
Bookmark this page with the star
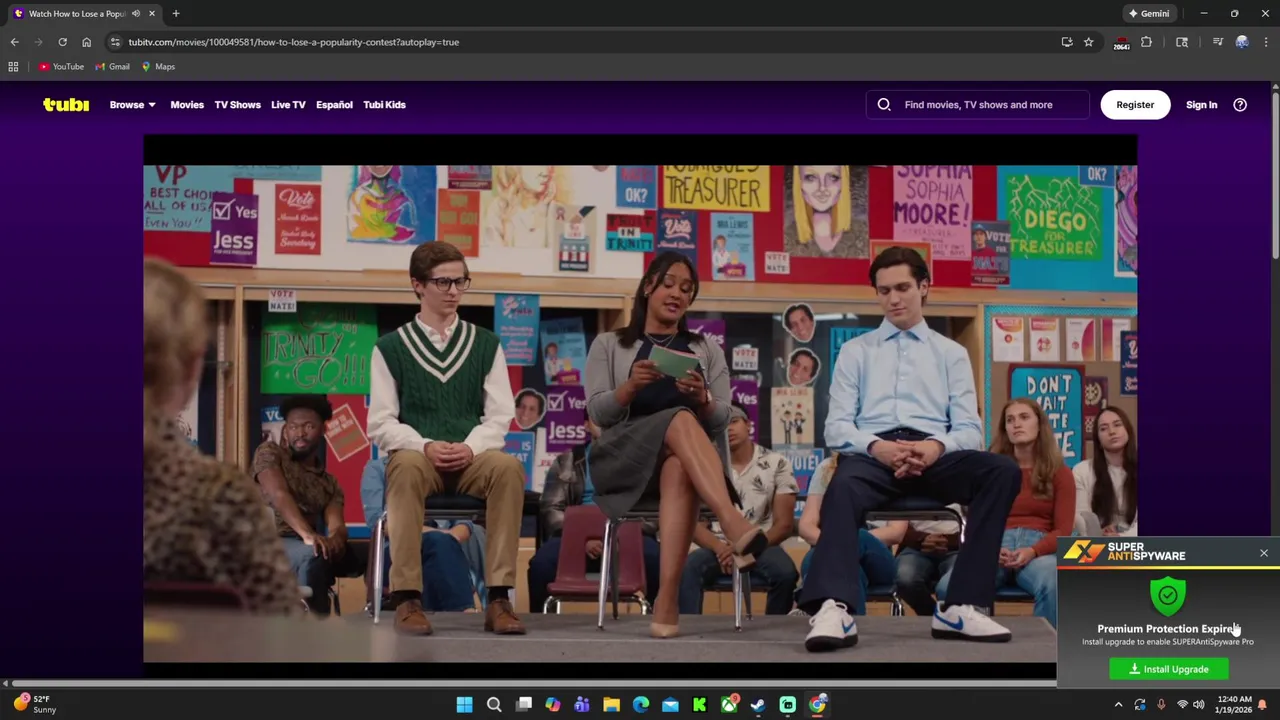pyautogui.click(x=1088, y=42)
